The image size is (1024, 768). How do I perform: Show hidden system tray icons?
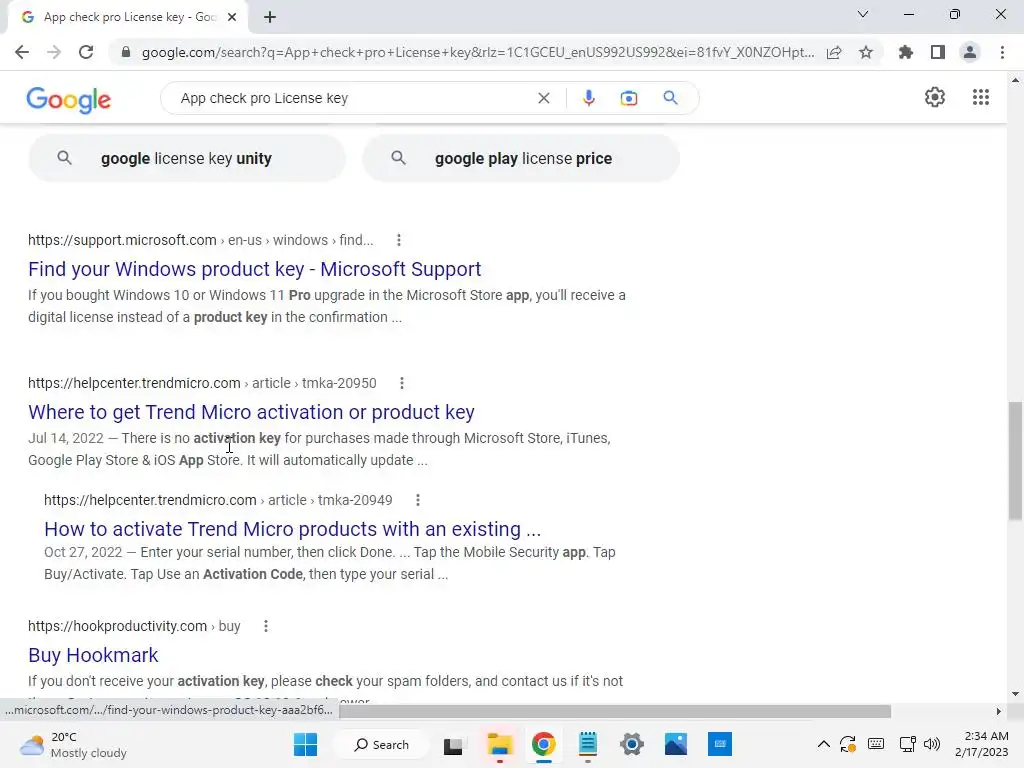pos(824,744)
